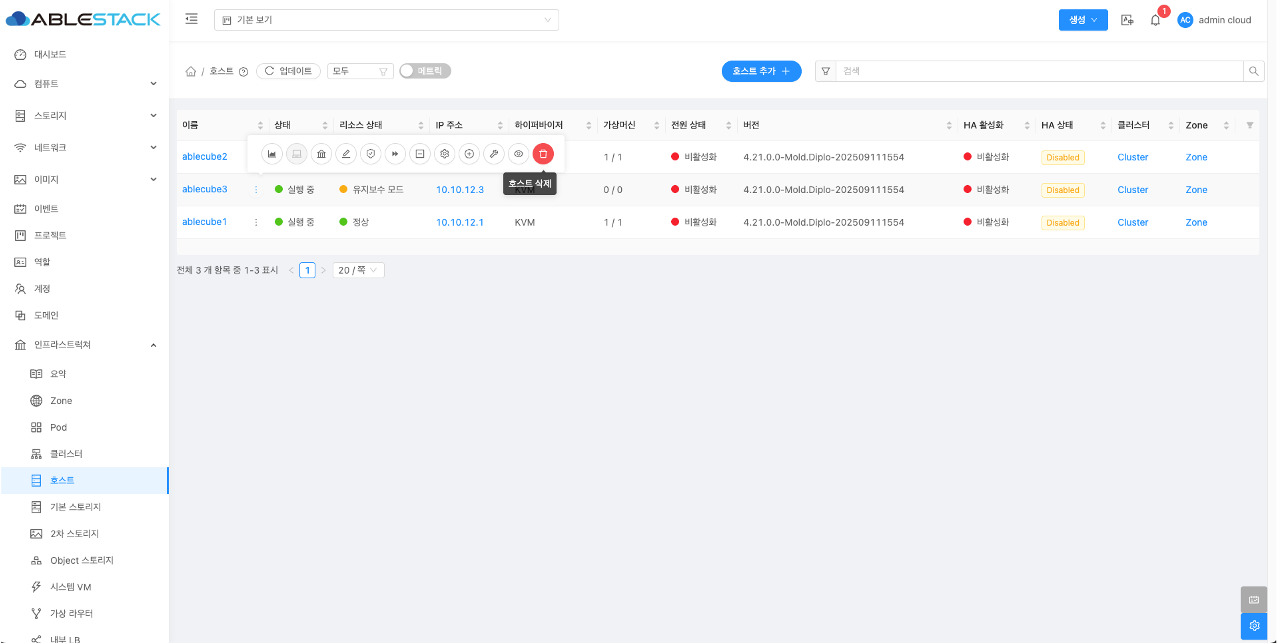
Task: Click the chart metrics icon in host actions
Action: tap(272, 154)
